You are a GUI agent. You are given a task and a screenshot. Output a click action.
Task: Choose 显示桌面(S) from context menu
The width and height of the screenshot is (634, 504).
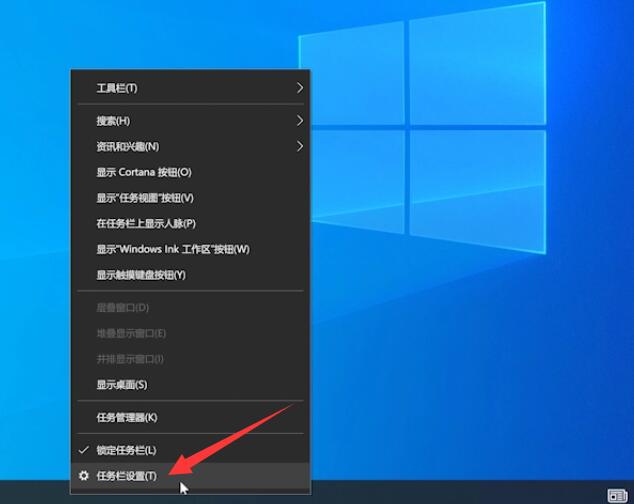(190, 384)
